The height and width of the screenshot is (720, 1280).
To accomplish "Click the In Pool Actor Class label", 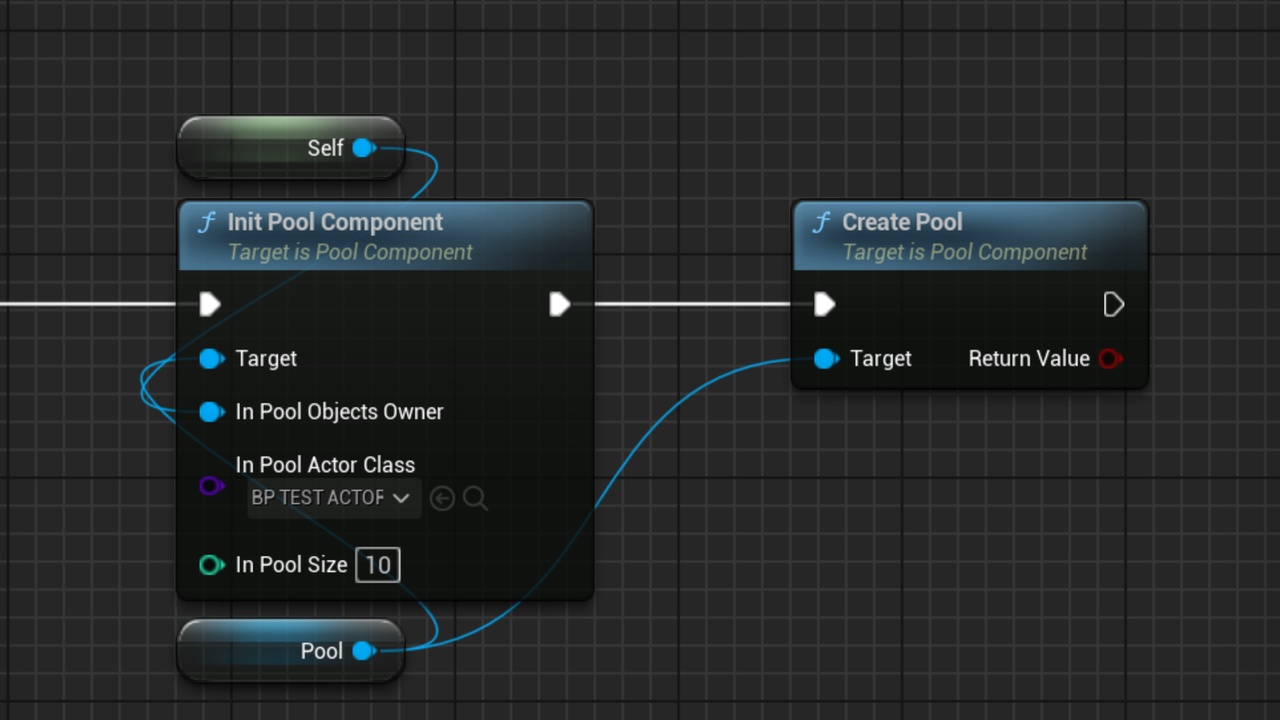I will (325, 464).
